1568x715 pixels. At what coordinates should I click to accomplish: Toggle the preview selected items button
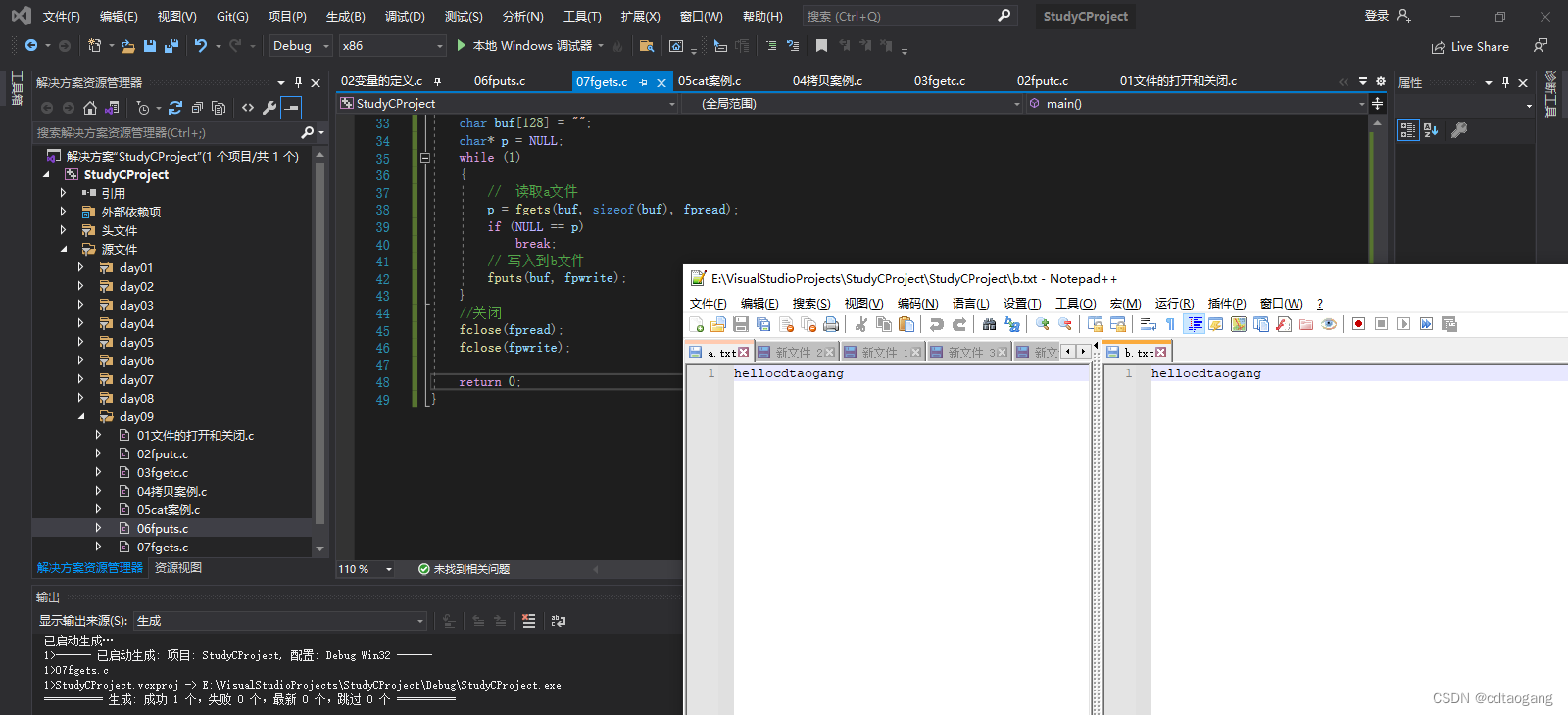point(292,108)
